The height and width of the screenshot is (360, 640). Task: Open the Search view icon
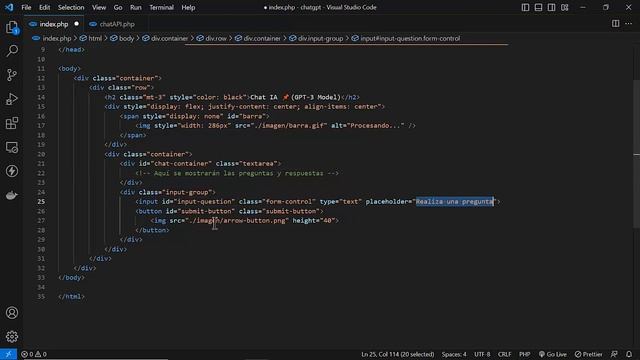pyautogui.click(x=12, y=51)
